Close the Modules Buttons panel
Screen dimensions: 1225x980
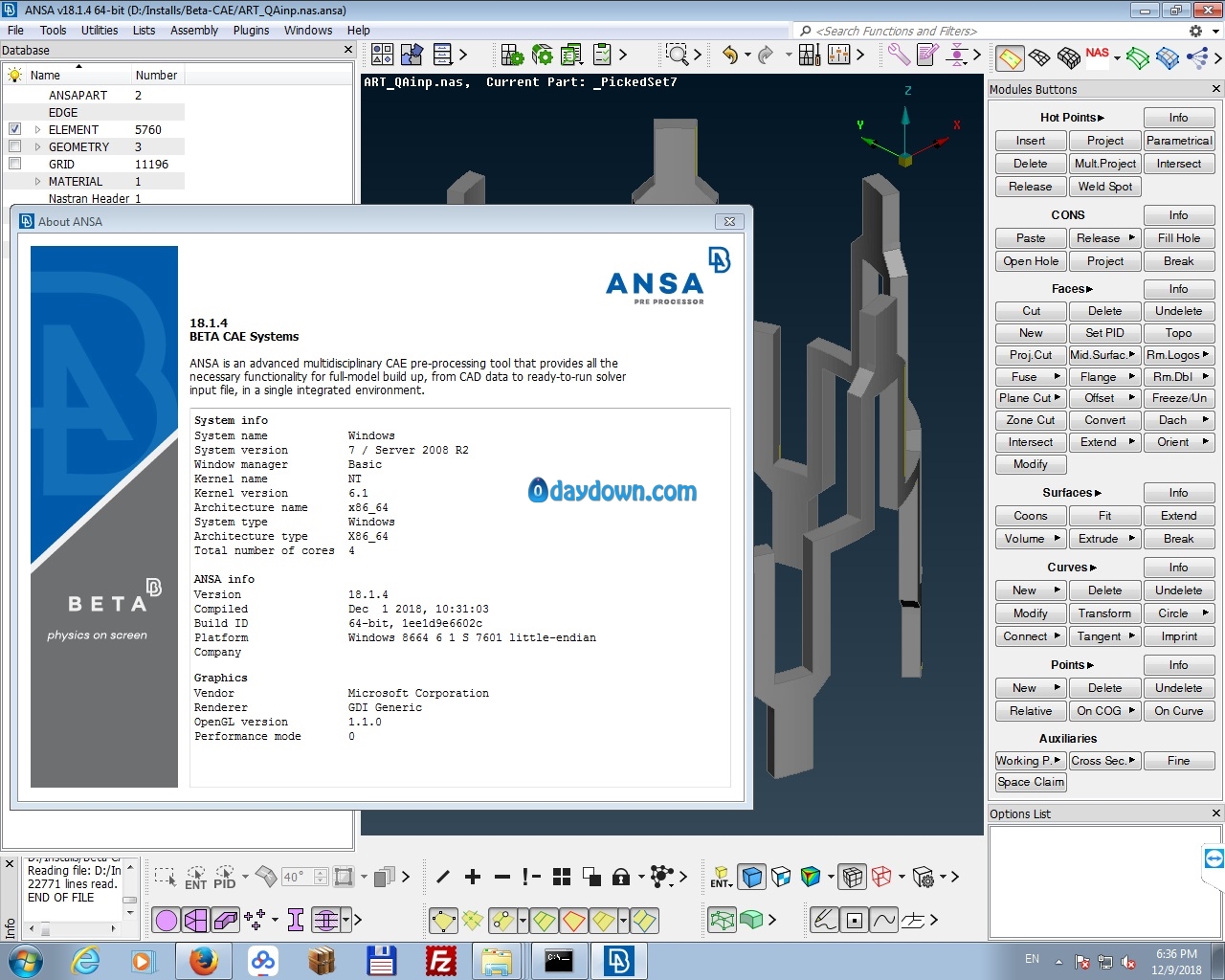pyautogui.click(x=1216, y=89)
